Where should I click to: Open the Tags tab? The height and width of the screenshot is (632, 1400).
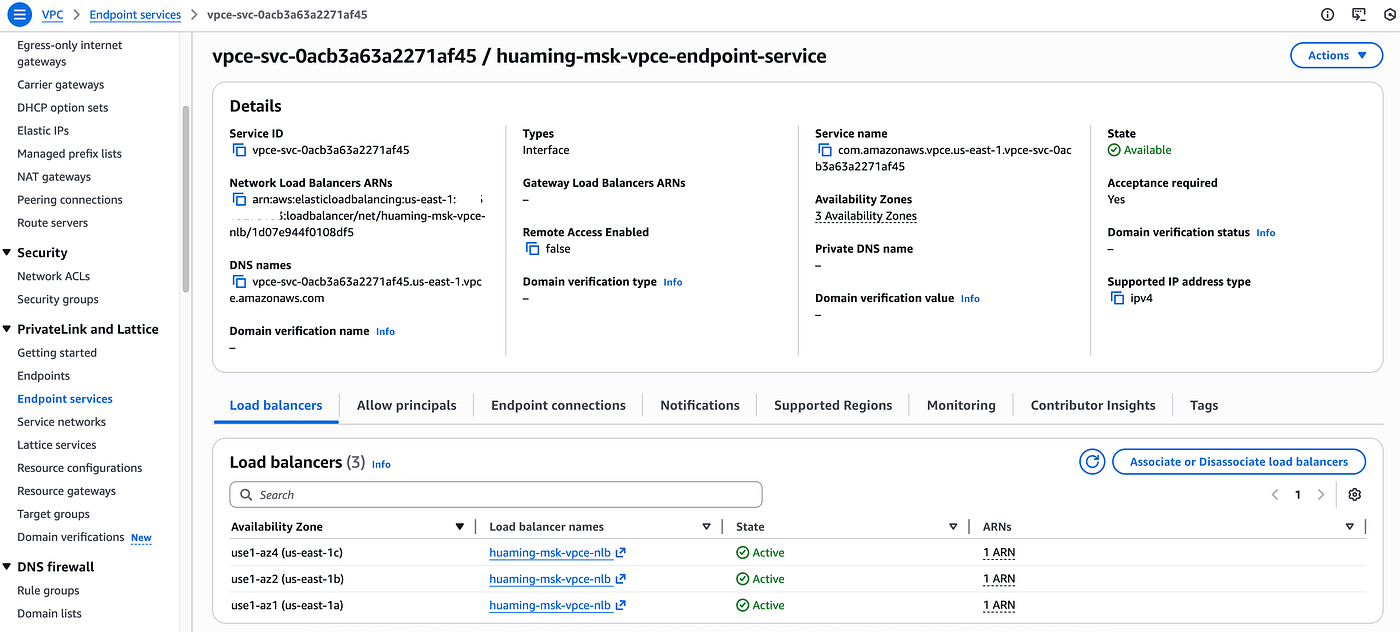1204,405
